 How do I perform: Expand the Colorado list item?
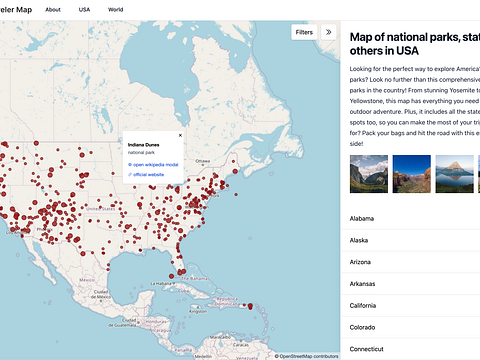click(411, 327)
